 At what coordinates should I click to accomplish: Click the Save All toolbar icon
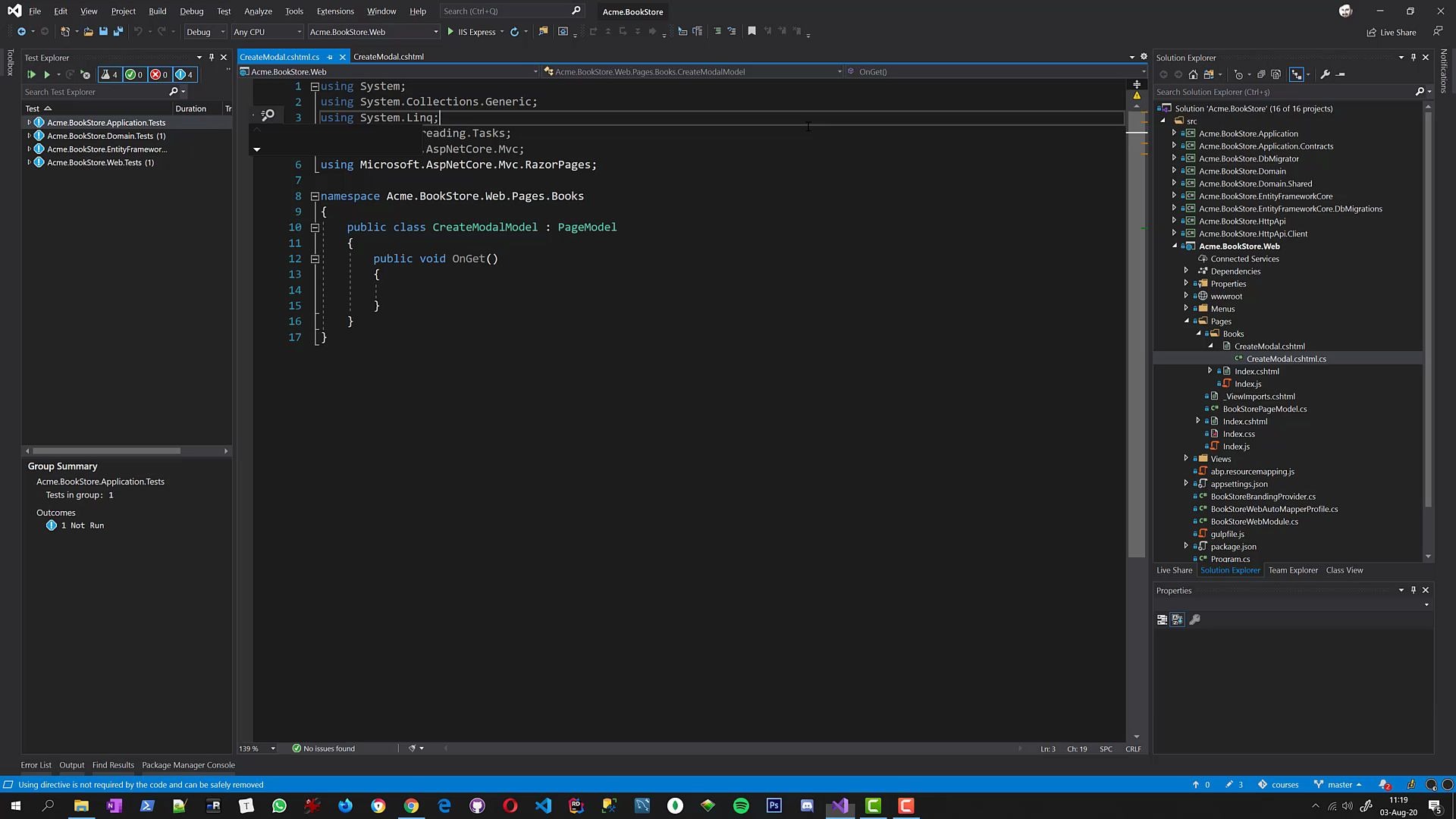tap(118, 31)
